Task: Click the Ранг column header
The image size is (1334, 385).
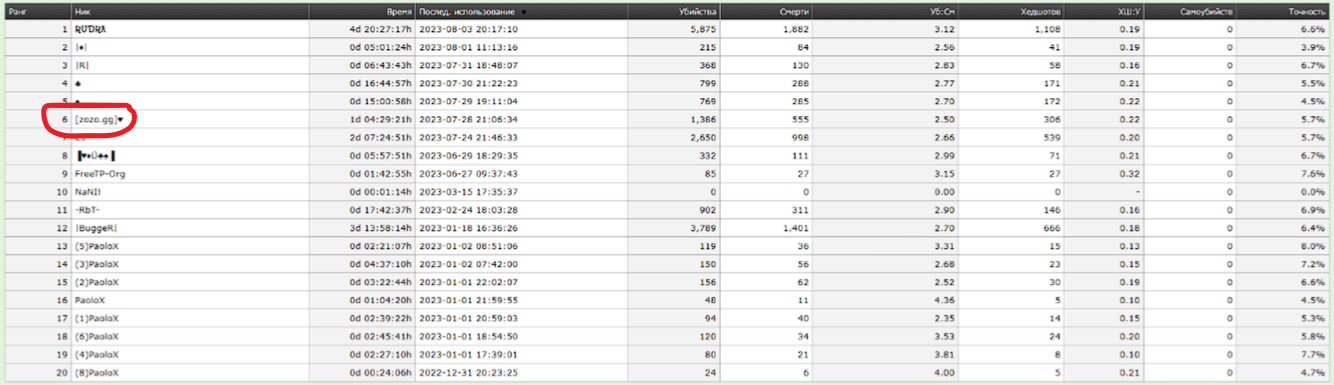Action: click(x=19, y=12)
